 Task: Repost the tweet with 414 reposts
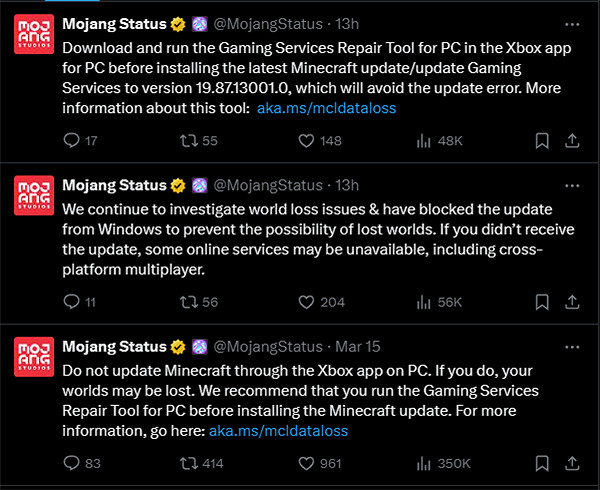click(x=187, y=464)
